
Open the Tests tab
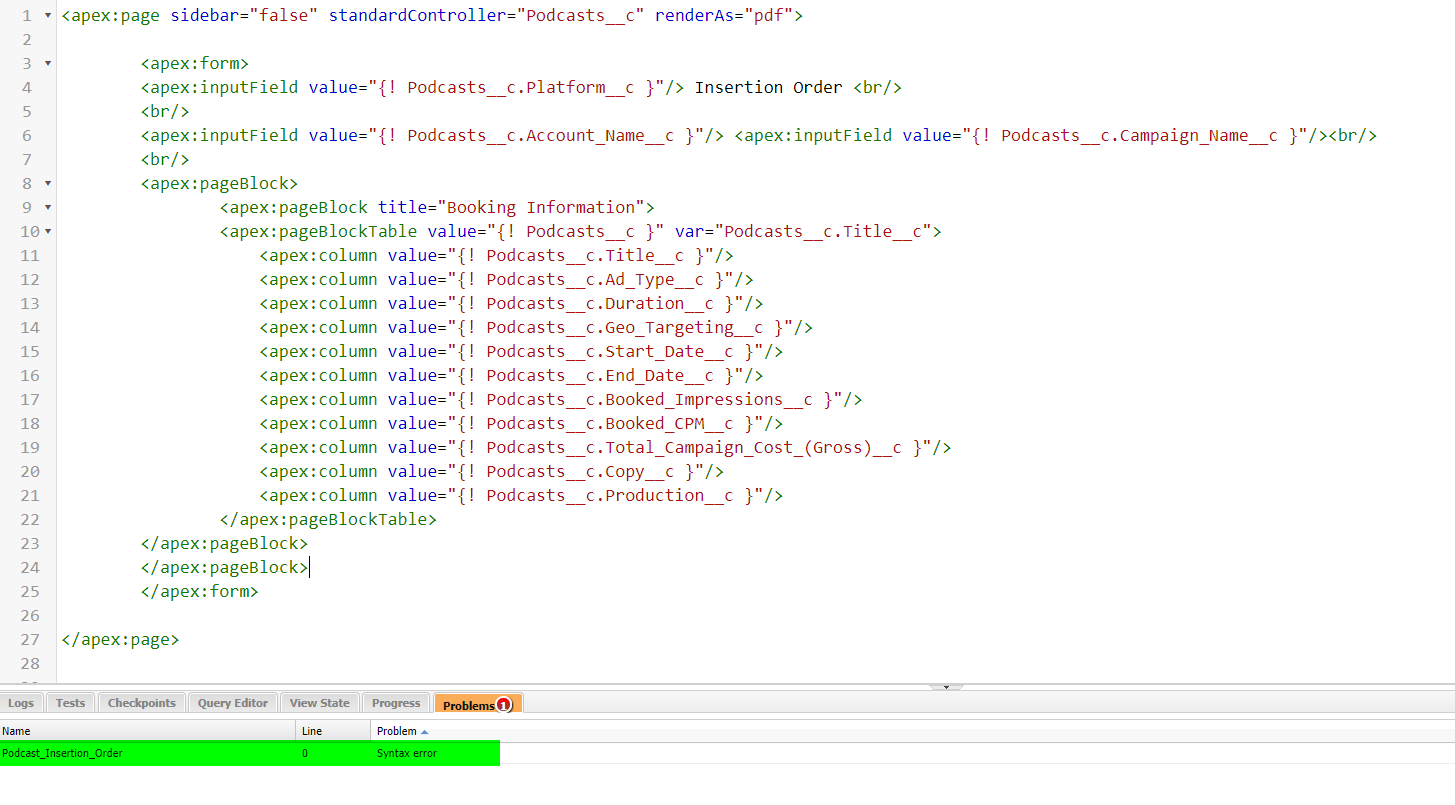pos(69,702)
